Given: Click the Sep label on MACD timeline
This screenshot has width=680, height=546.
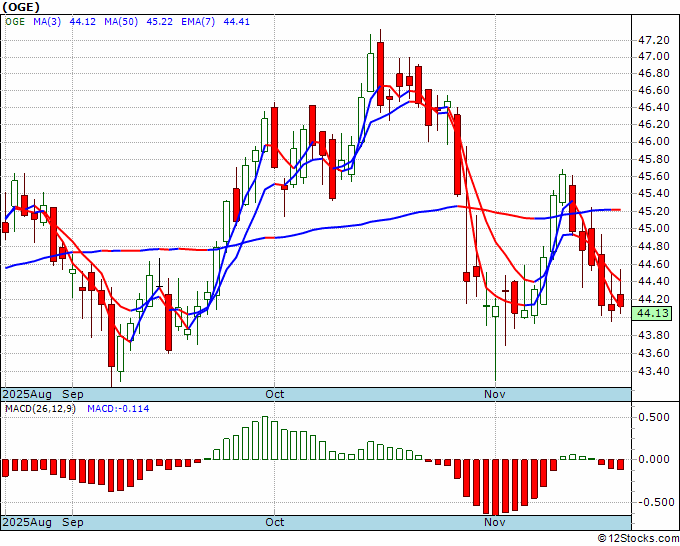Looking at the screenshot, I should (x=72, y=522).
